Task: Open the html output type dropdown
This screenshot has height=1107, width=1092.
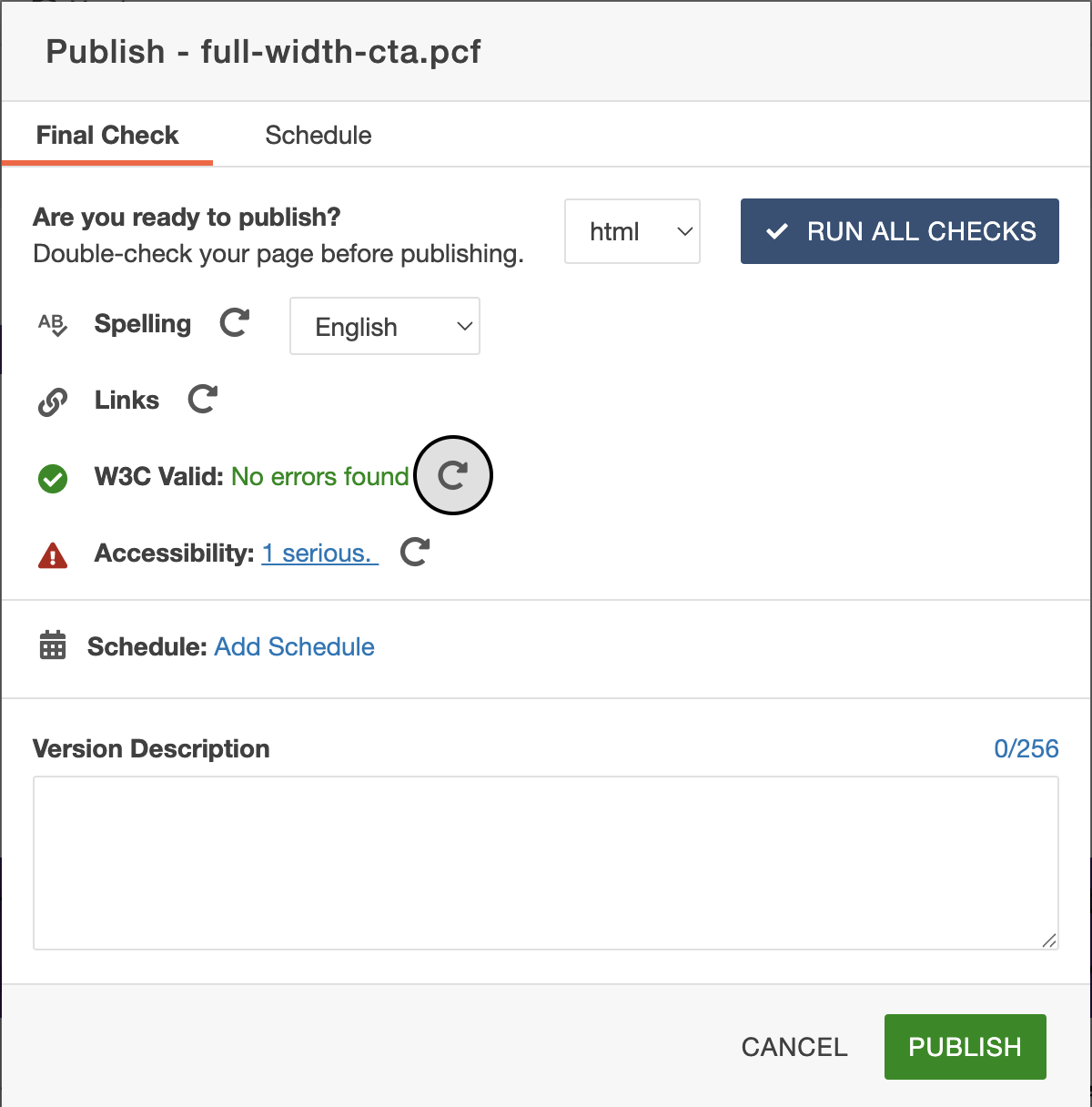Action: coord(632,231)
